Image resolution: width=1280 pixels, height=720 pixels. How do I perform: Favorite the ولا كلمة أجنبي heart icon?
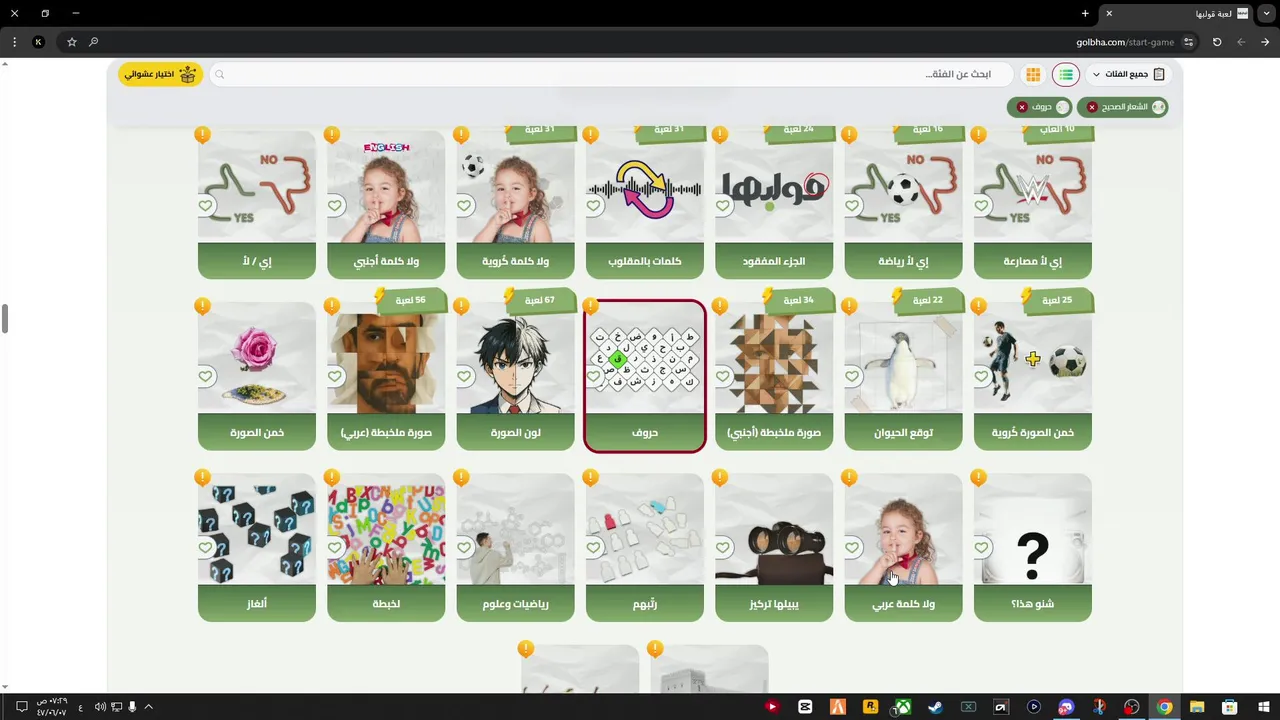335,206
